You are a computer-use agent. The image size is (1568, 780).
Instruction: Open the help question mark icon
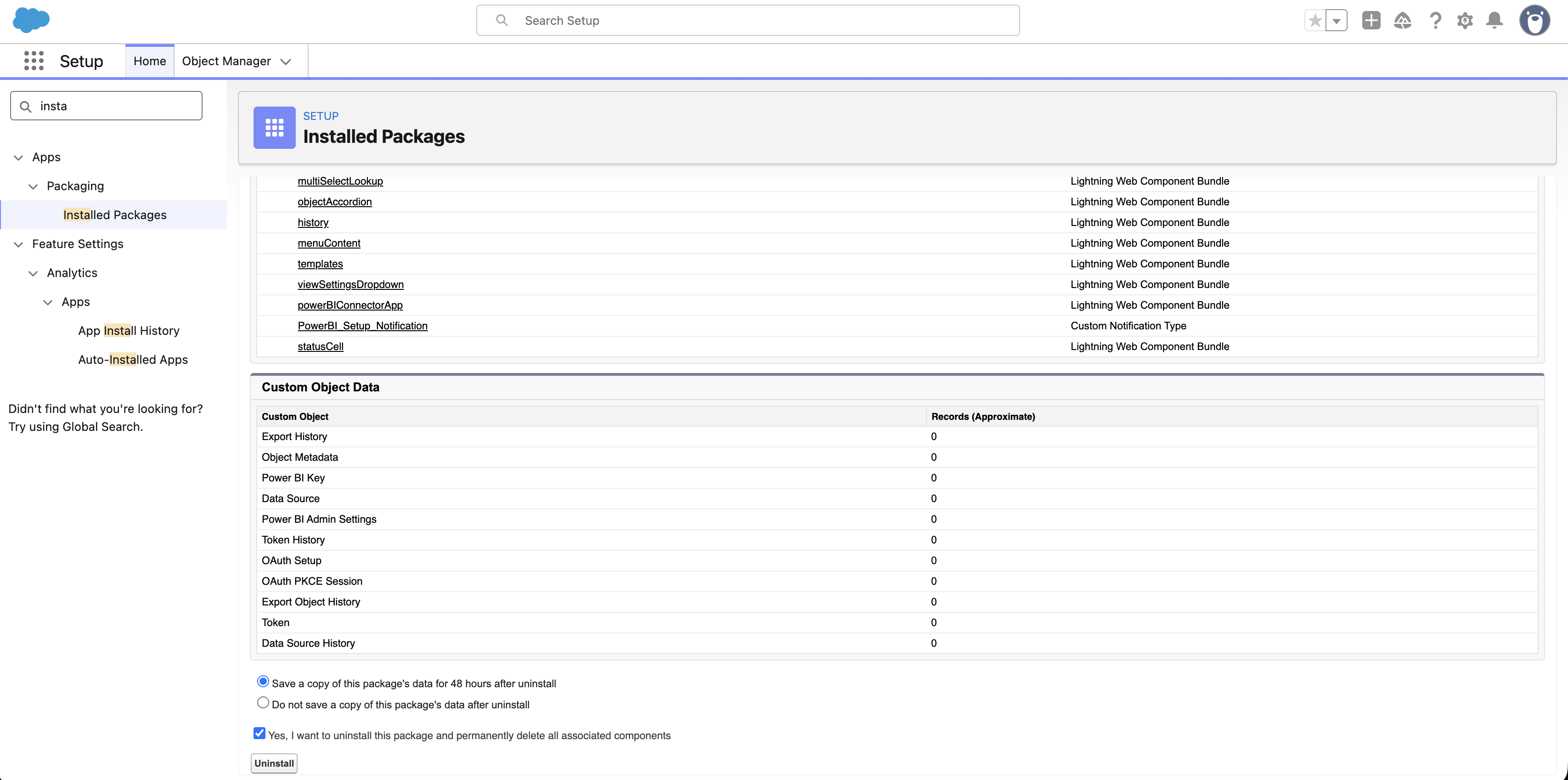click(x=1435, y=21)
